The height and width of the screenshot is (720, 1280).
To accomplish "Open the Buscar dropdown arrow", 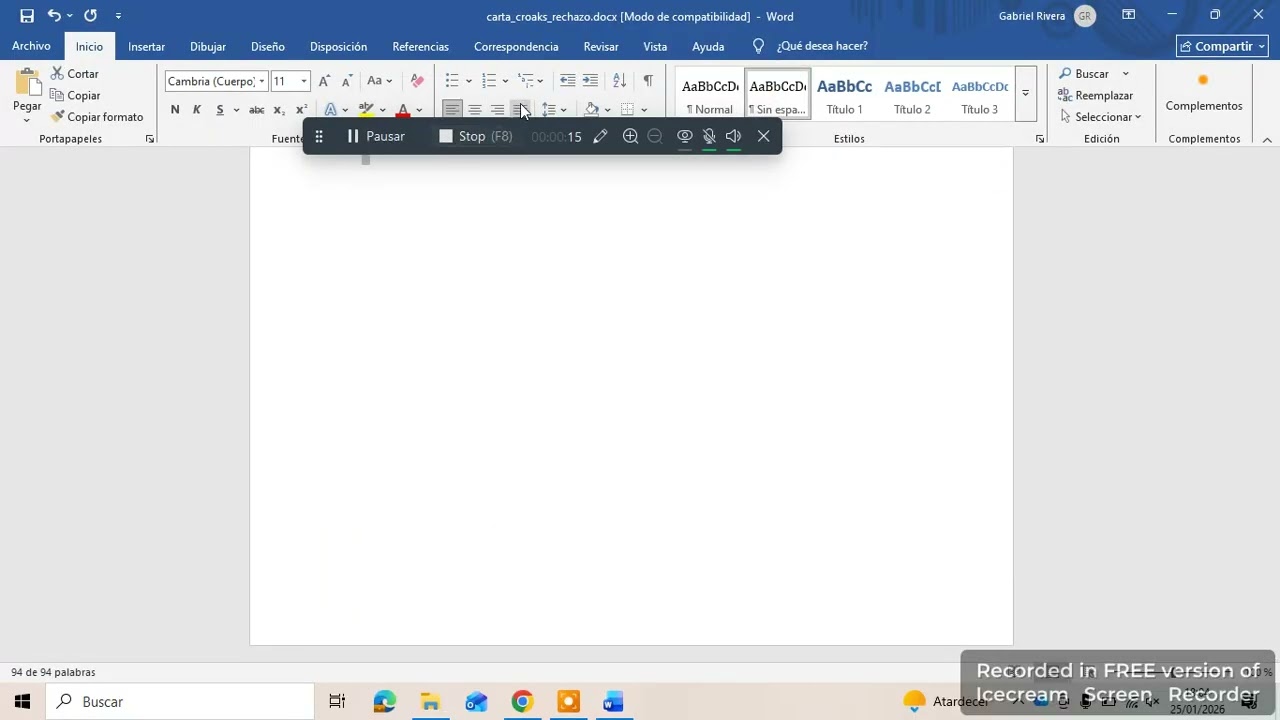I will (1125, 74).
